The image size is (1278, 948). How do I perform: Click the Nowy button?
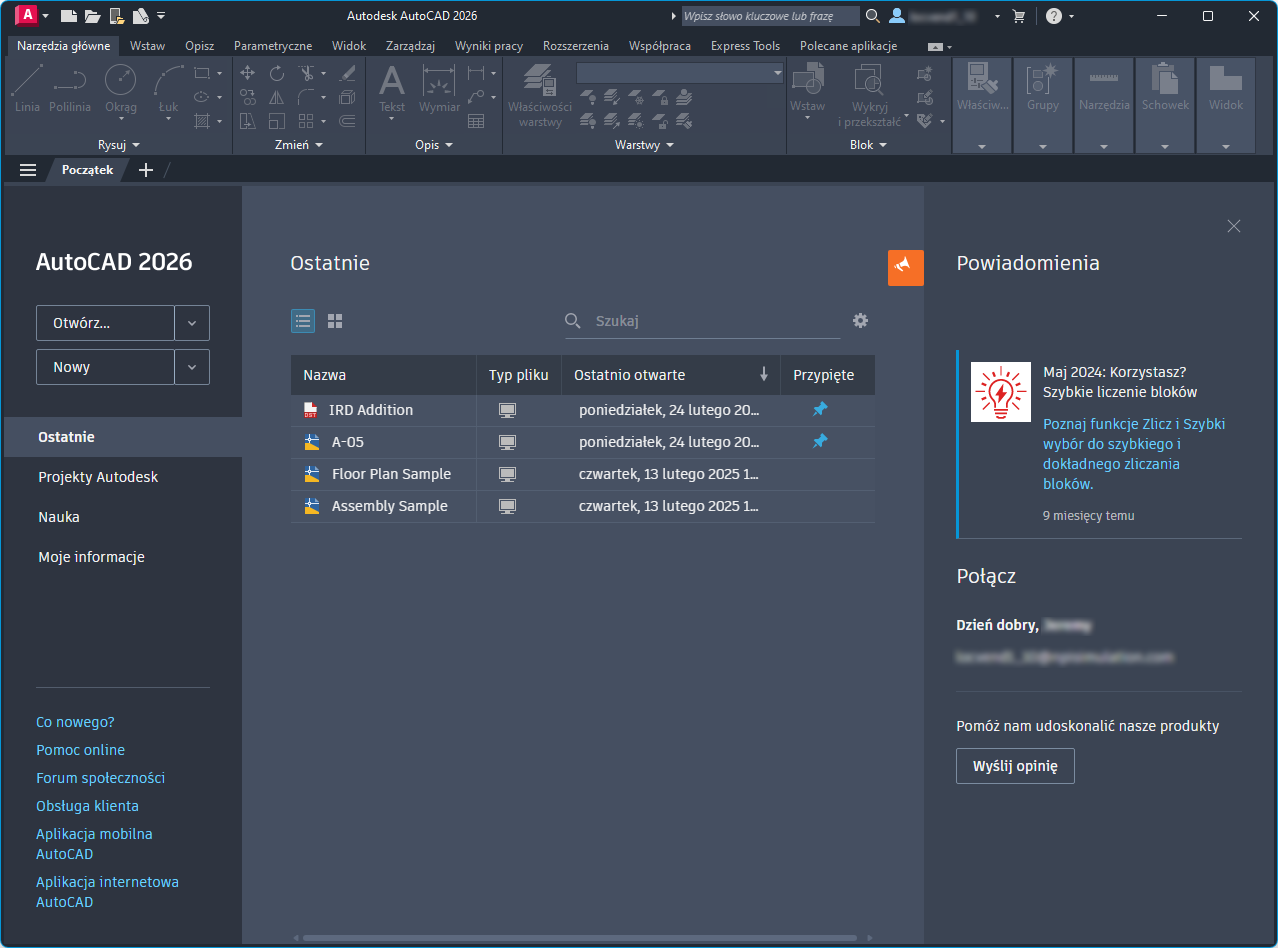[105, 367]
